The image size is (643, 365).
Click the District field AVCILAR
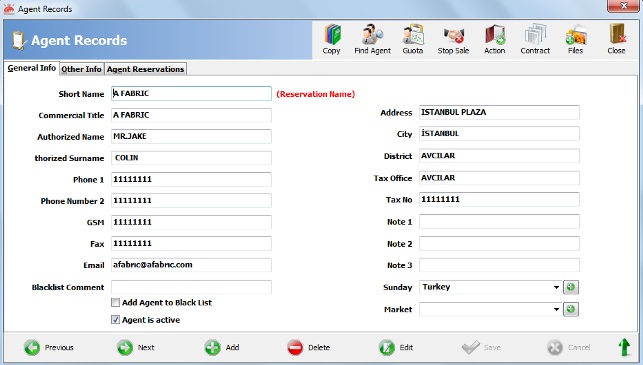point(499,156)
